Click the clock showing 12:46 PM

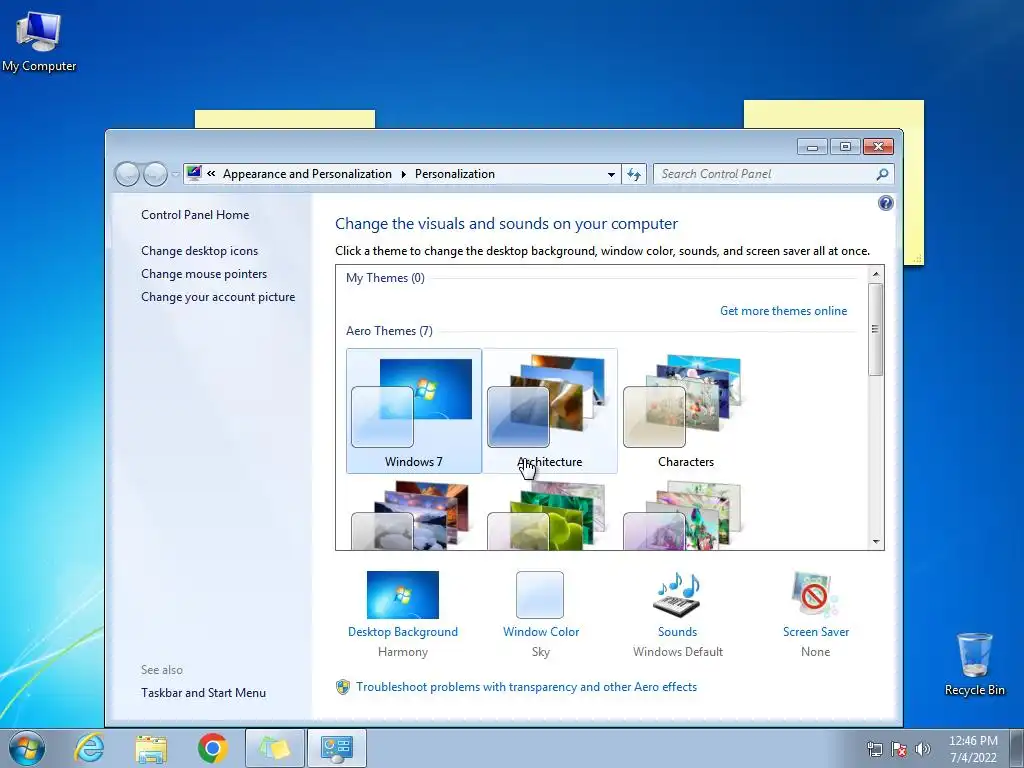coord(973,741)
